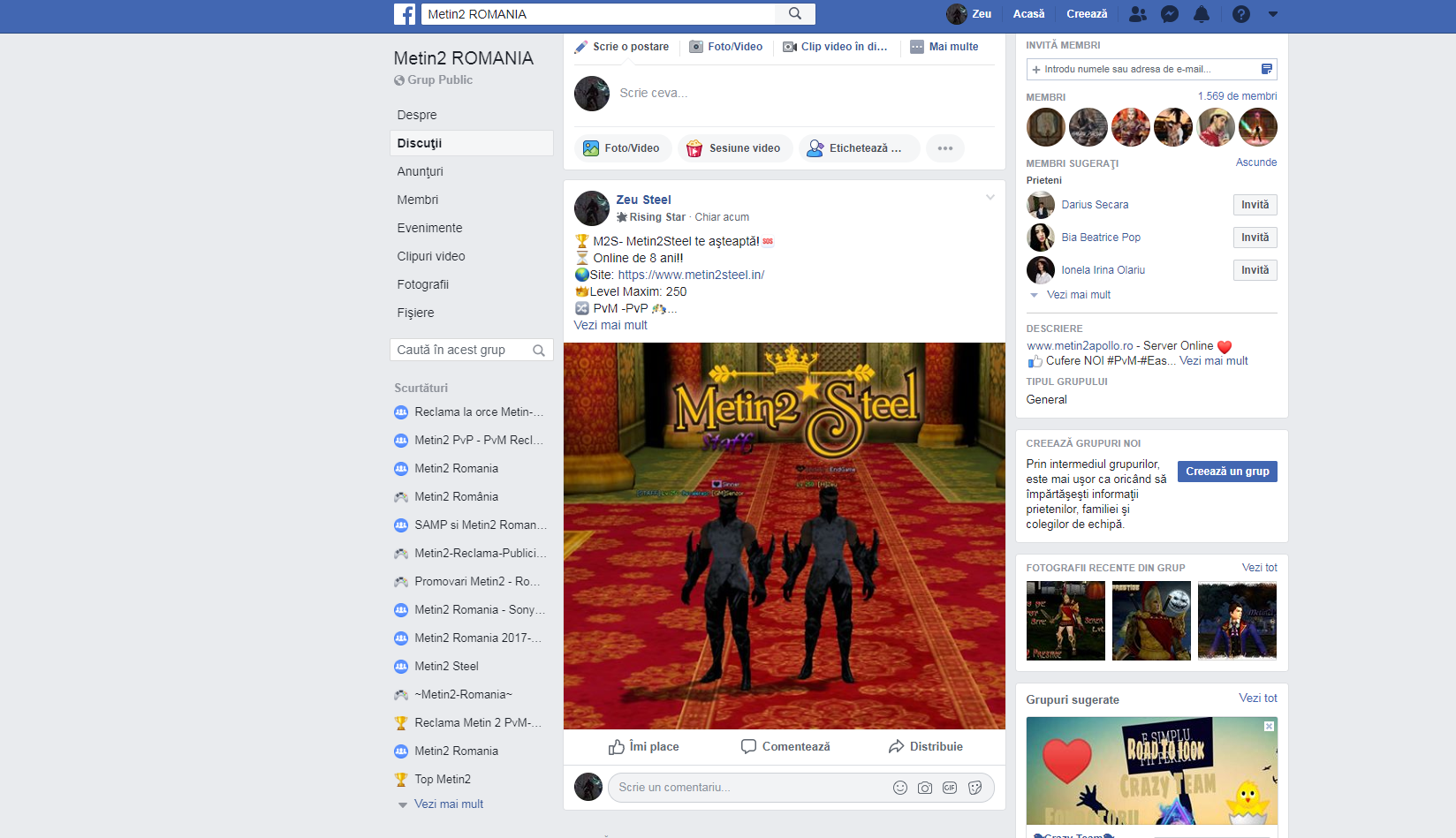Open Zeu Steel author name link
Screen dimensions: 1456x838
pos(643,200)
